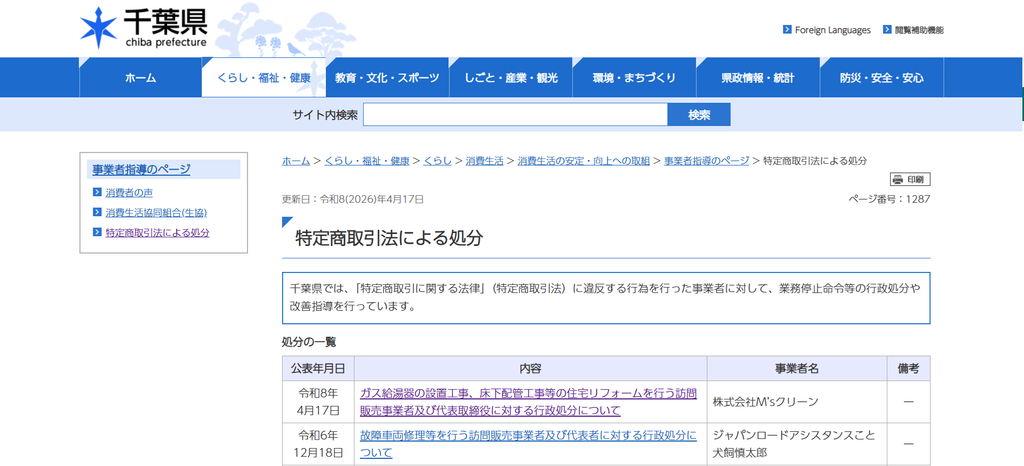Open ガス給湯器の設置工事 administrative action link
Image resolution: width=1024 pixels, height=466 pixels.
[x=528, y=402]
